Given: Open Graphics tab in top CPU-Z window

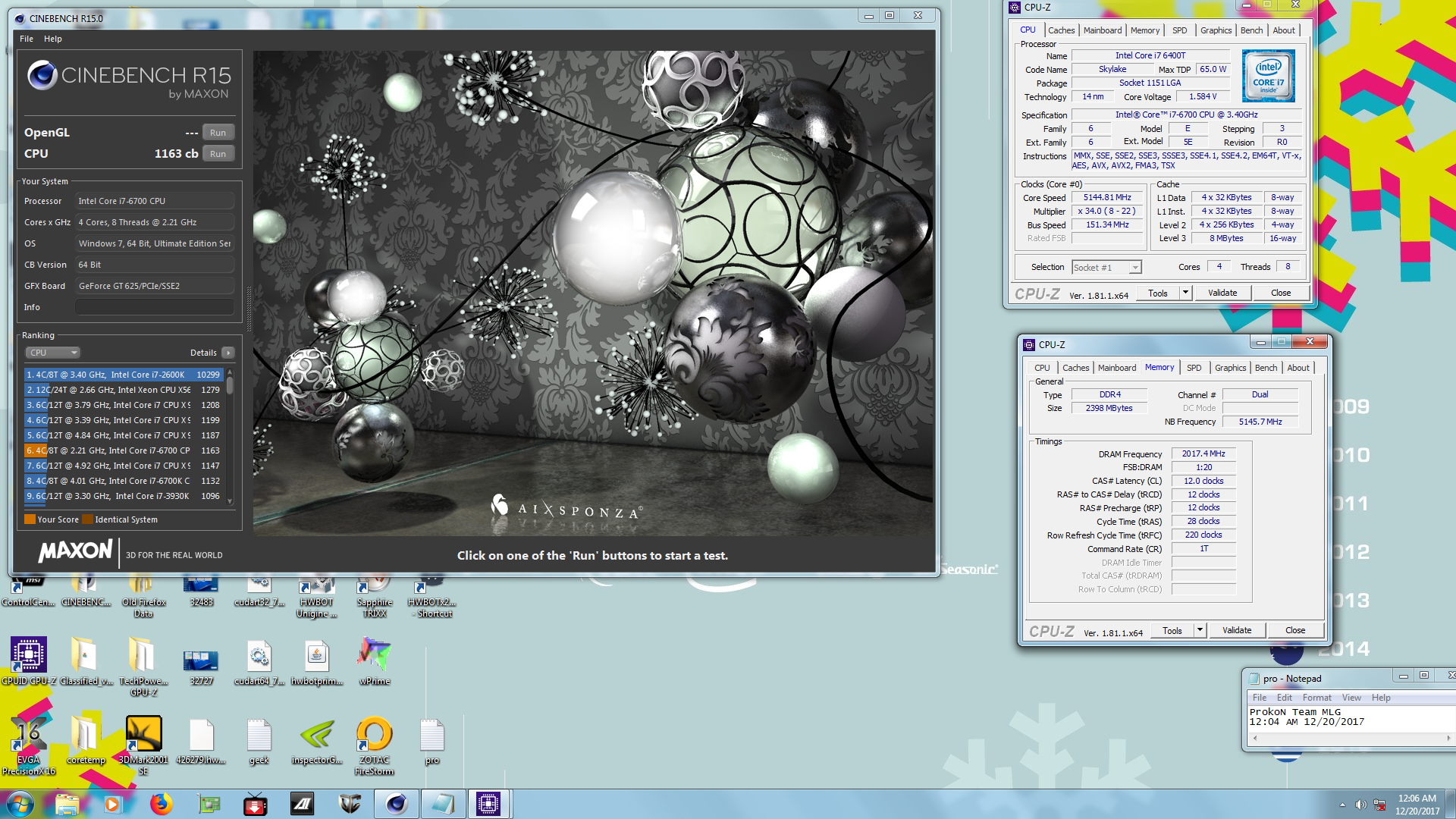Looking at the screenshot, I should point(1216,30).
